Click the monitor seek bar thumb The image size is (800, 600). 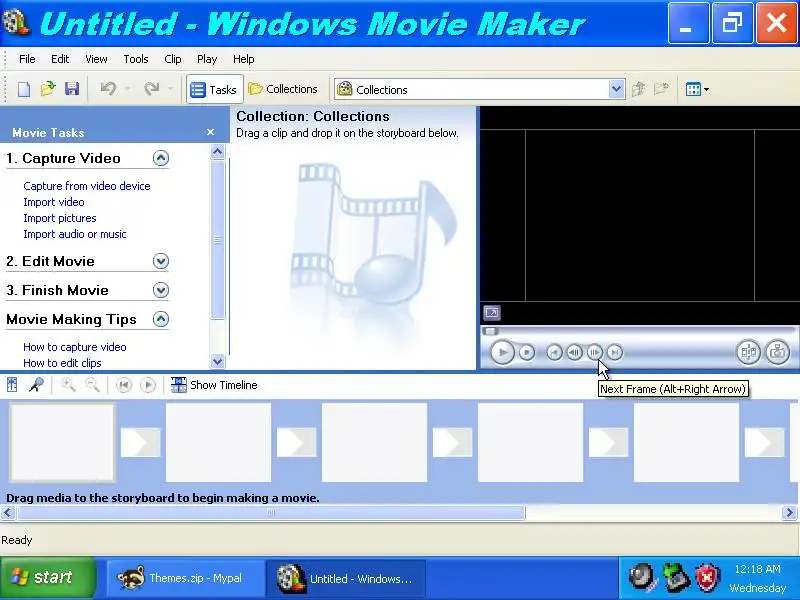click(490, 331)
